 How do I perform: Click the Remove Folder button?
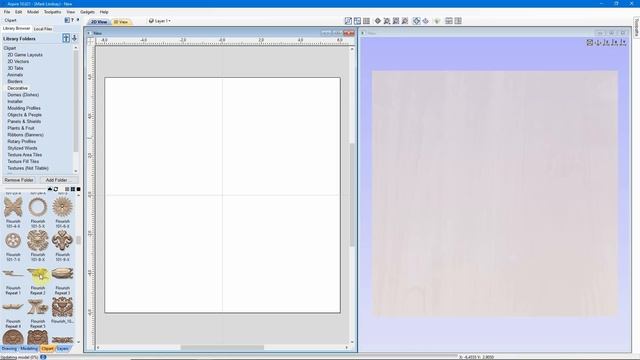coord(19,180)
